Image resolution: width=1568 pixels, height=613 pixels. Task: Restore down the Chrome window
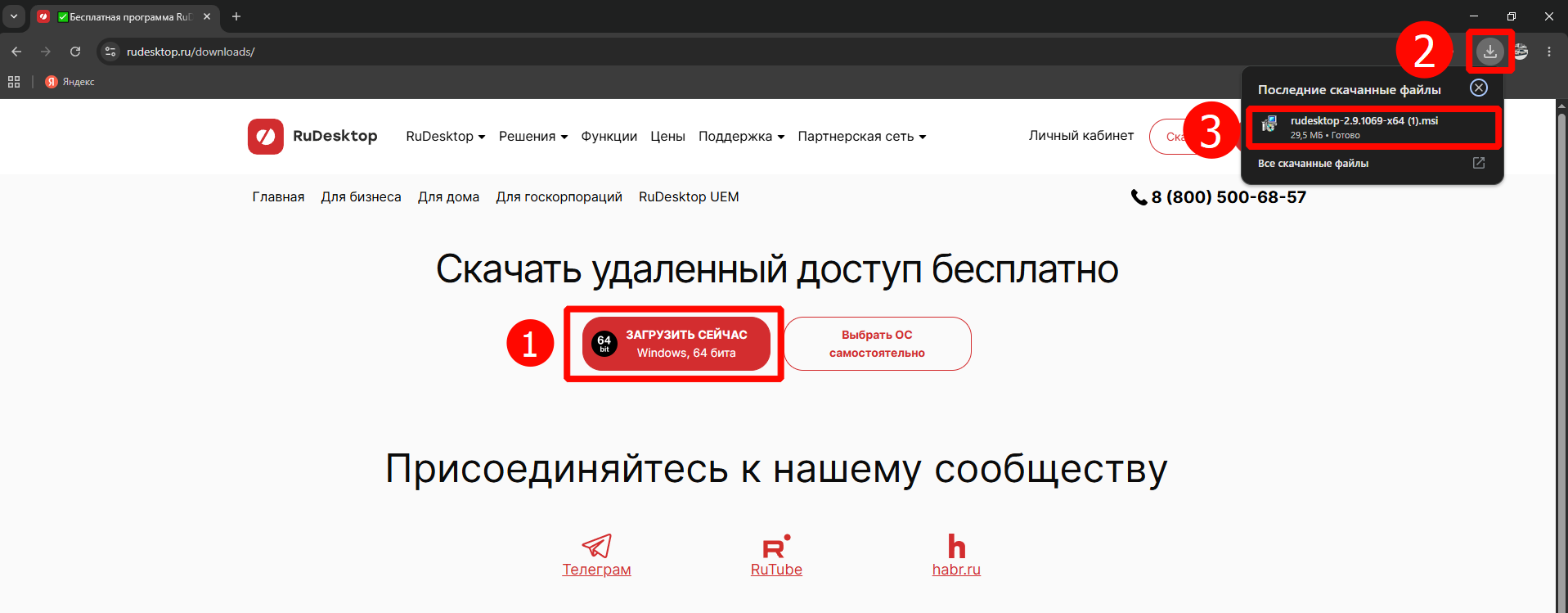coord(1512,16)
